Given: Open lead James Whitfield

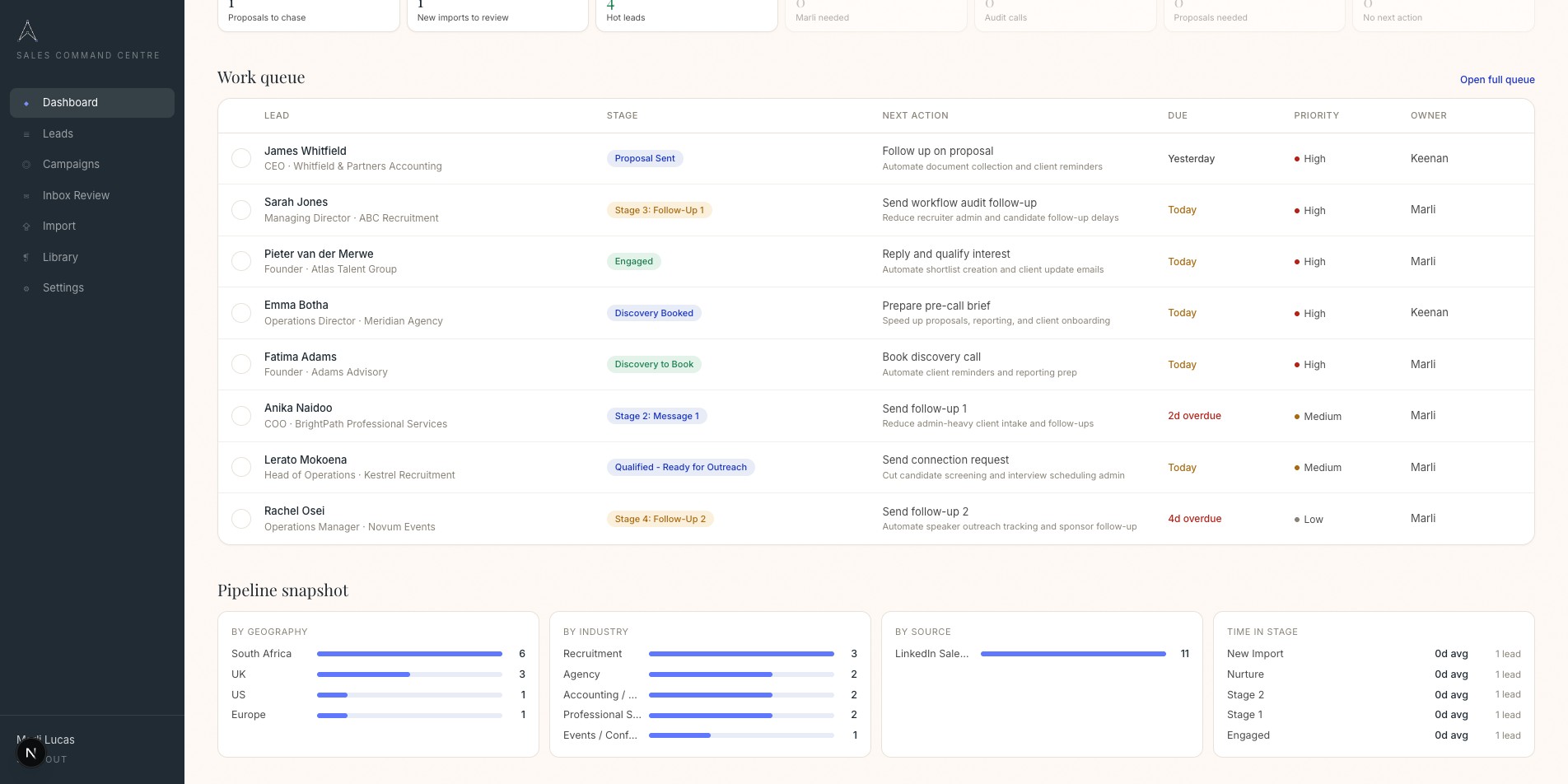Looking at the screenshot, I should pyautogui.click(x=306, y=151).
